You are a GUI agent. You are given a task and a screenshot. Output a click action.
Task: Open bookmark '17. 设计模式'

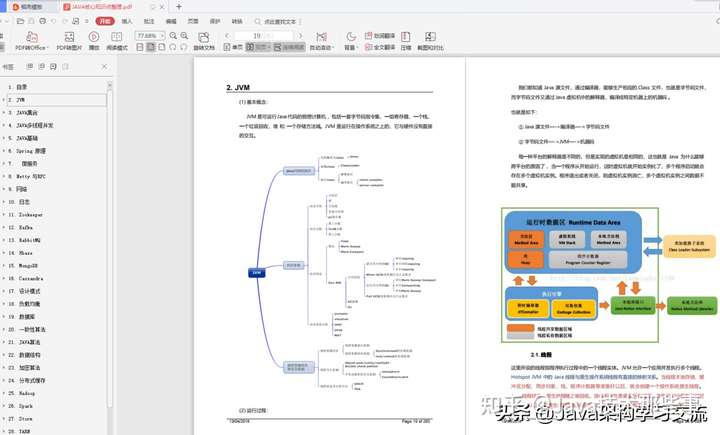tap(24, 291)
